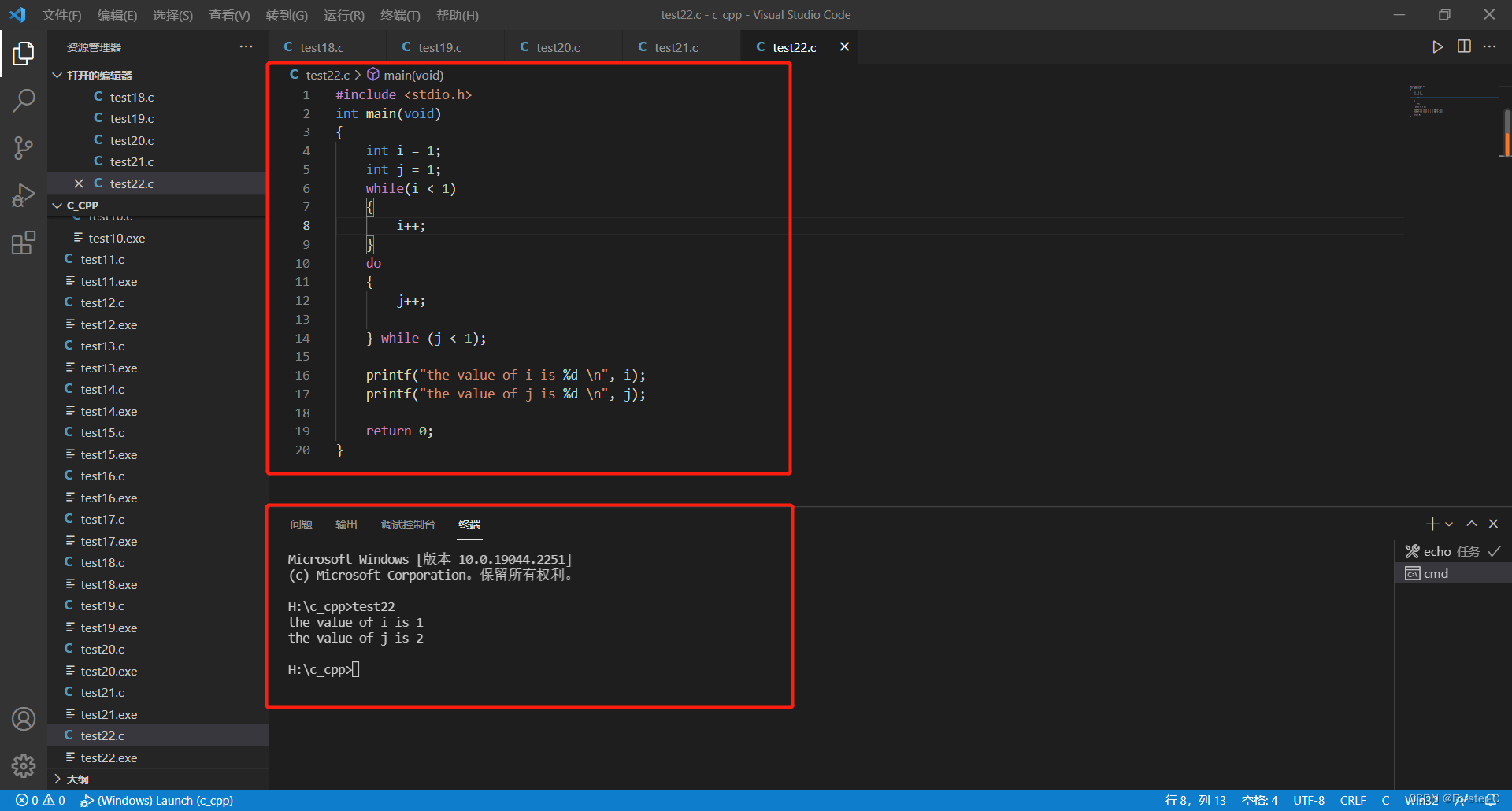Open the Run and Debug view
The image size is (1512, 811).
[x=24, y=194]
